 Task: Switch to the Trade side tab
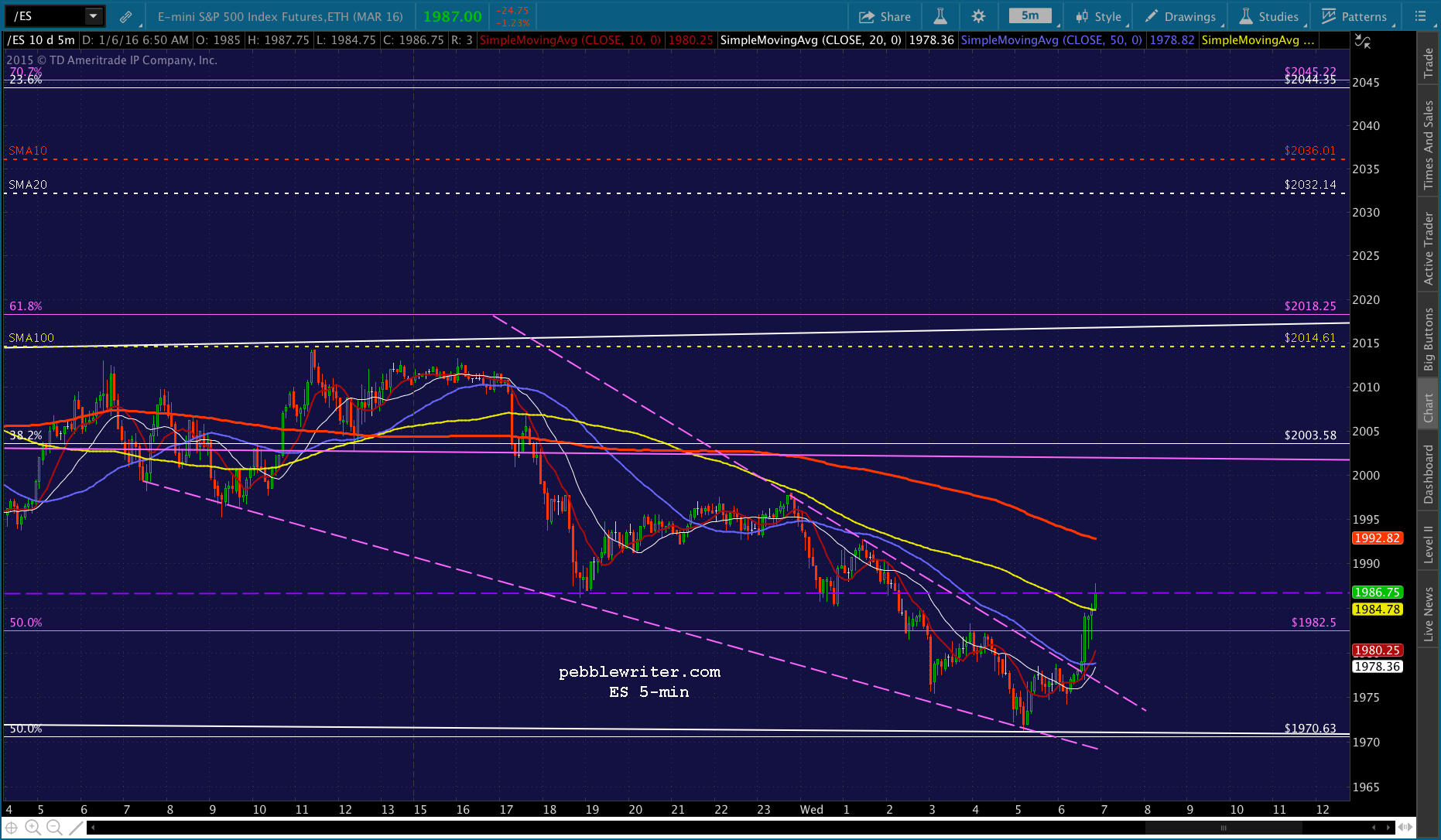pos(1429,63)
